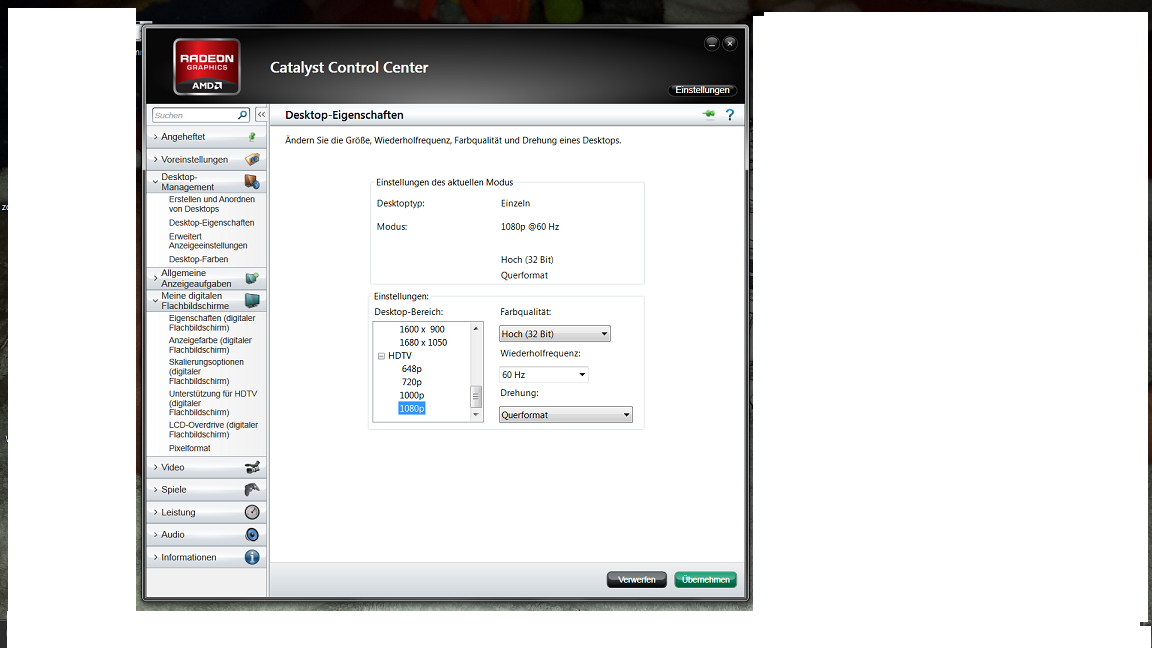Expand the Informationen section
Image resolution: width=1152 pixels, height=648 pixels.
pos(156,557)
